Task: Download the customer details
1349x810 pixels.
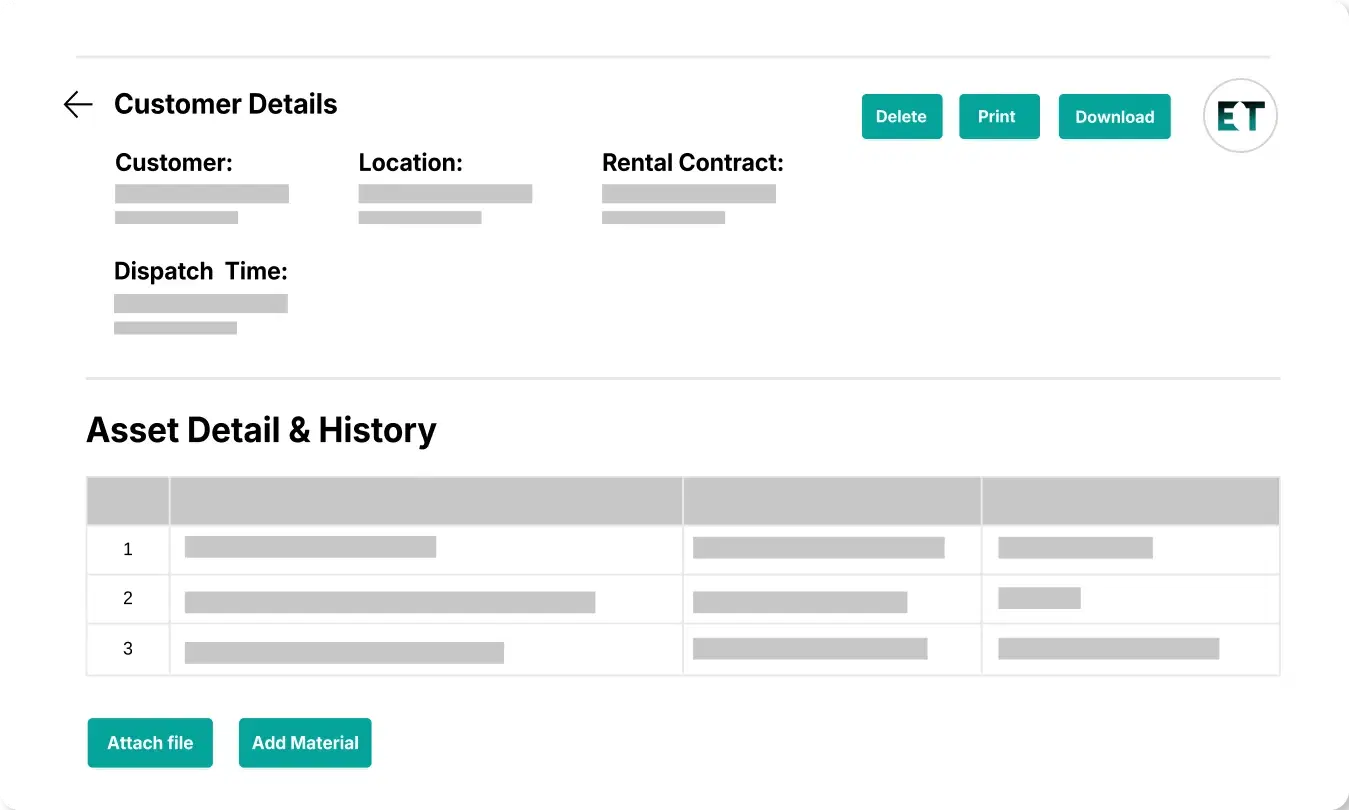Action: 1114,116
